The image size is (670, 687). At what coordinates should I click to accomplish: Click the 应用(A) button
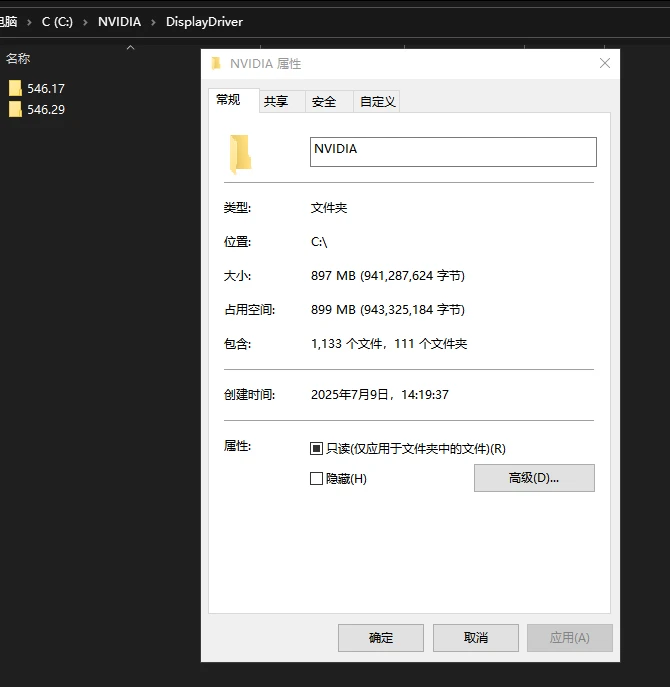569,637
